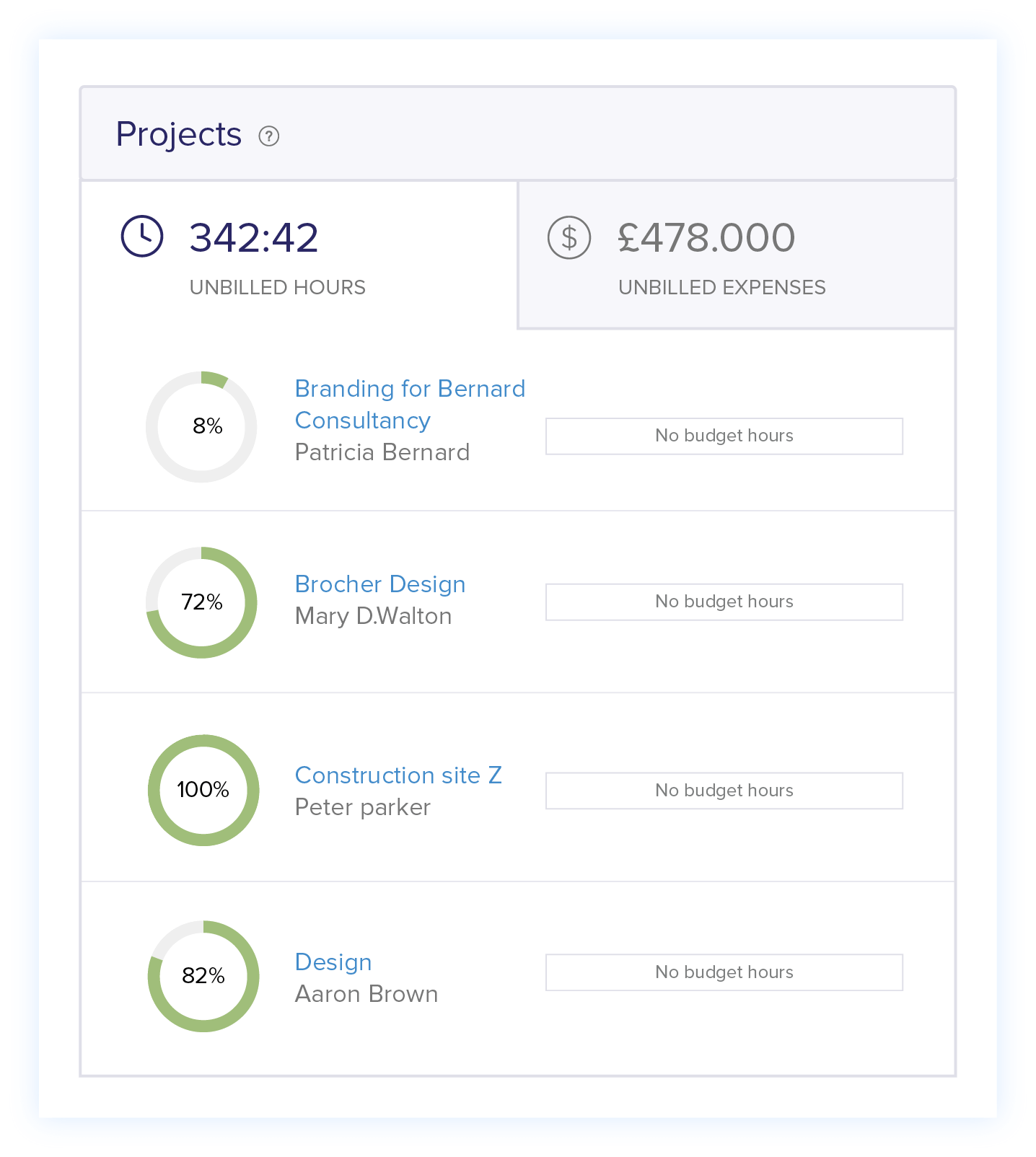Click the 82% progress ring

pyautogui.click(x=203, y=977)
